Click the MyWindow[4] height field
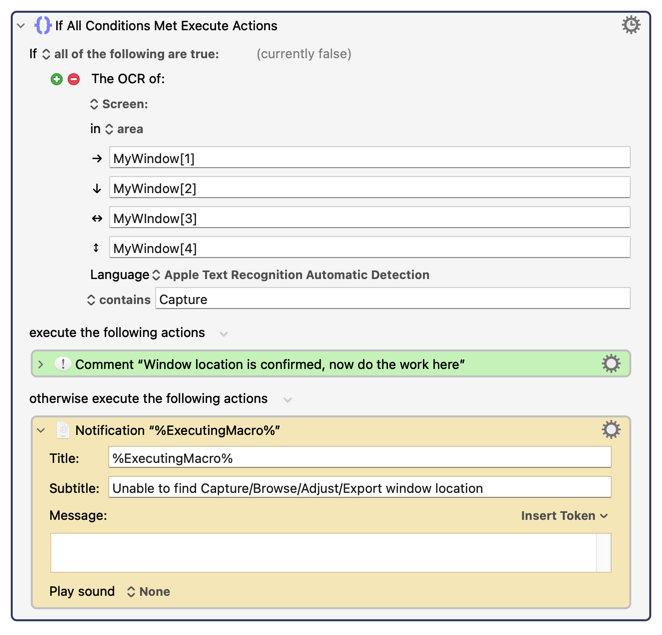 [370, 247]
